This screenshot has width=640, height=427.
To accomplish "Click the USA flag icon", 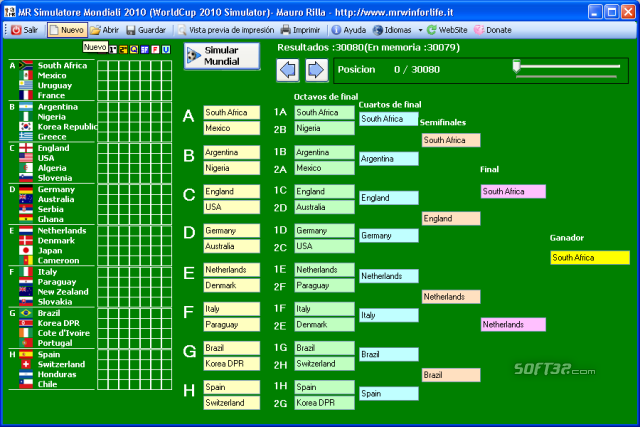I will coord(26,158).
